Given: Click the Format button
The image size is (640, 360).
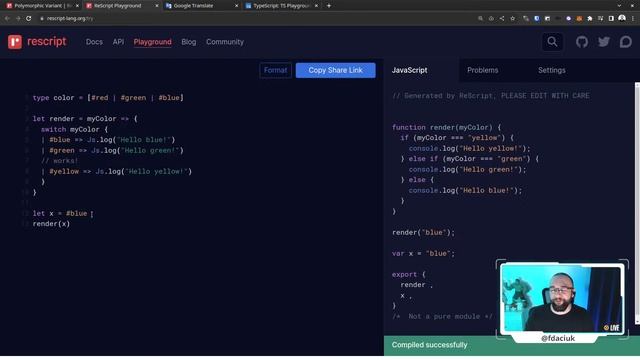Looking at the screenshot, I should pos(276,70).
